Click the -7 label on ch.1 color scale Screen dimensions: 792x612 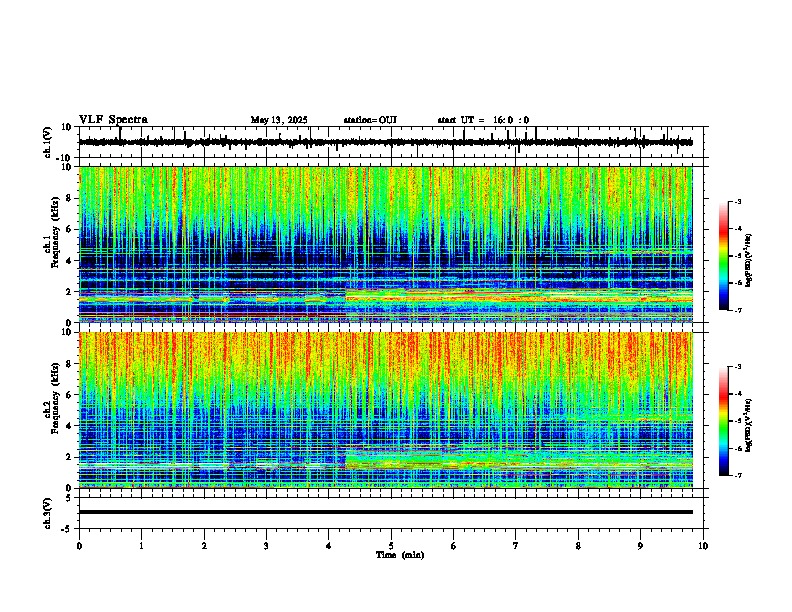(x=737, y=311)
